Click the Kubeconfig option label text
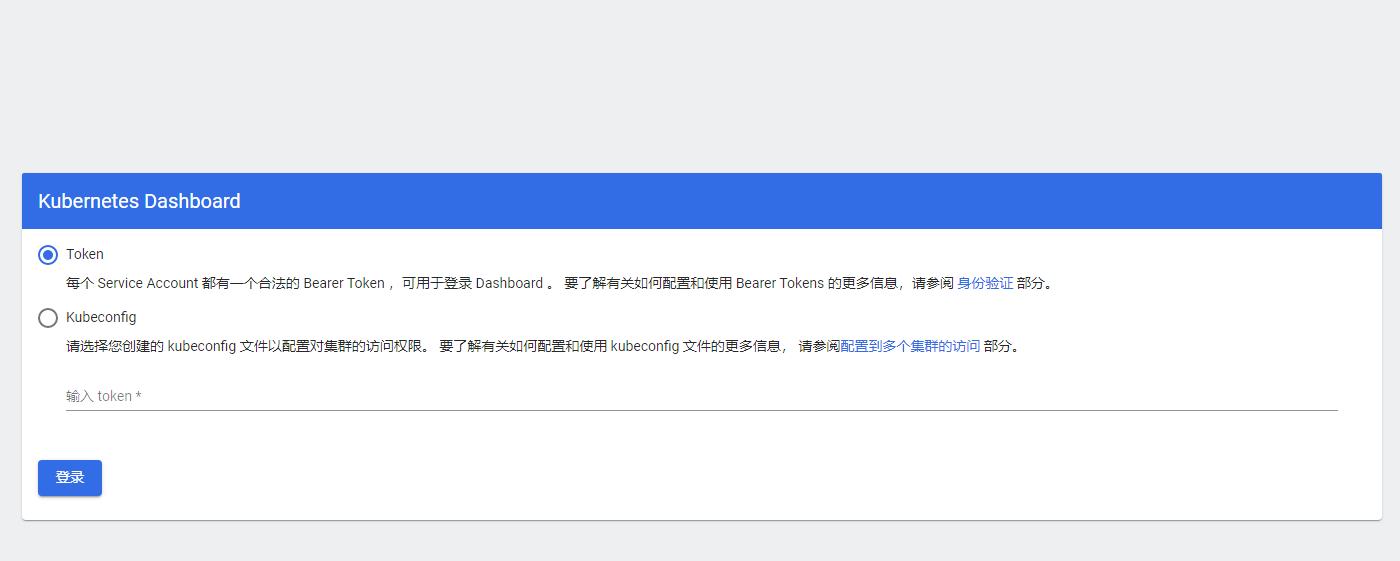Screen dimensions: 1400x561 coord(101,317)
